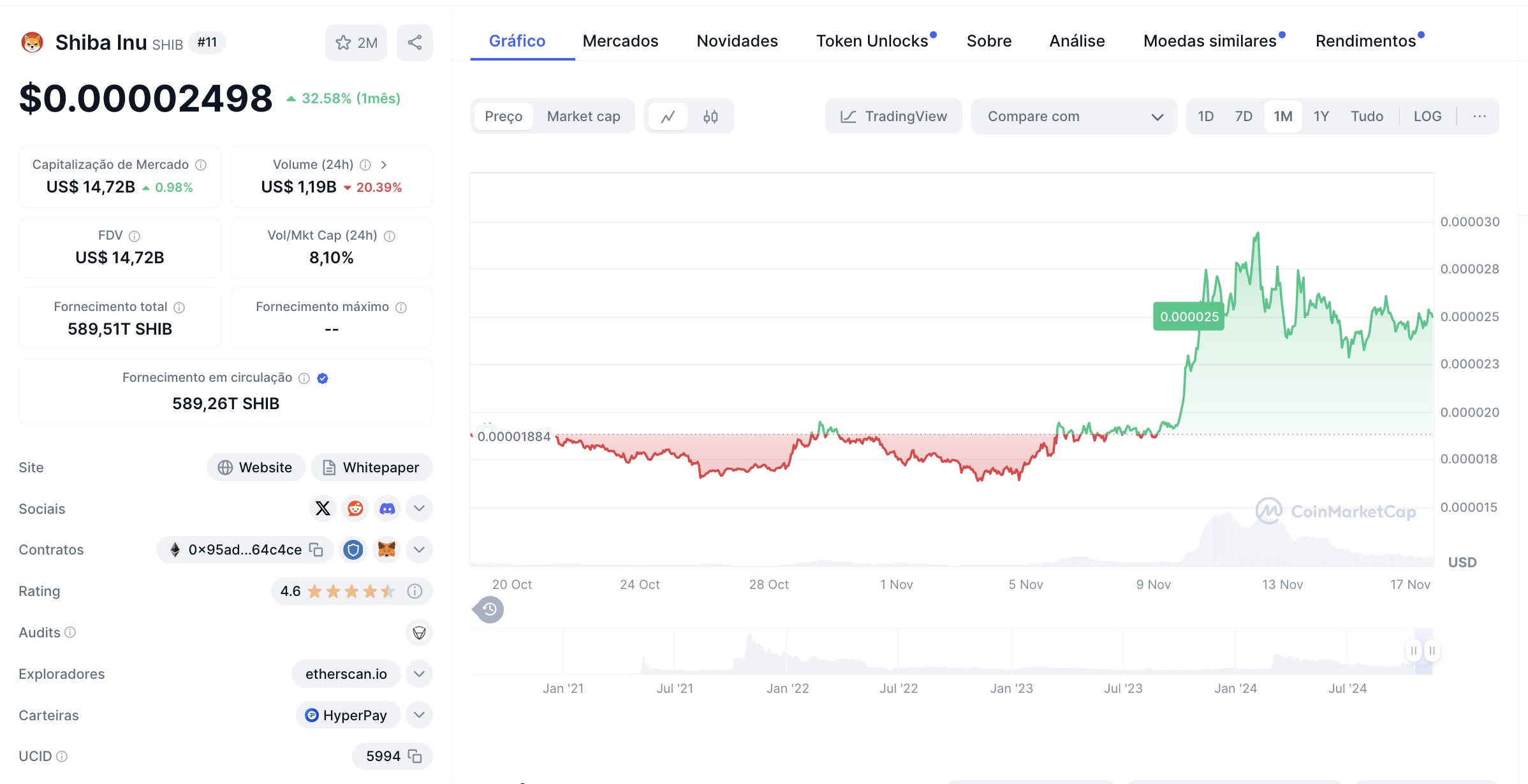This screenshot has width=1528, height=784.
Task: Open the Moedas similares tab
Action: click(1210, 41)
